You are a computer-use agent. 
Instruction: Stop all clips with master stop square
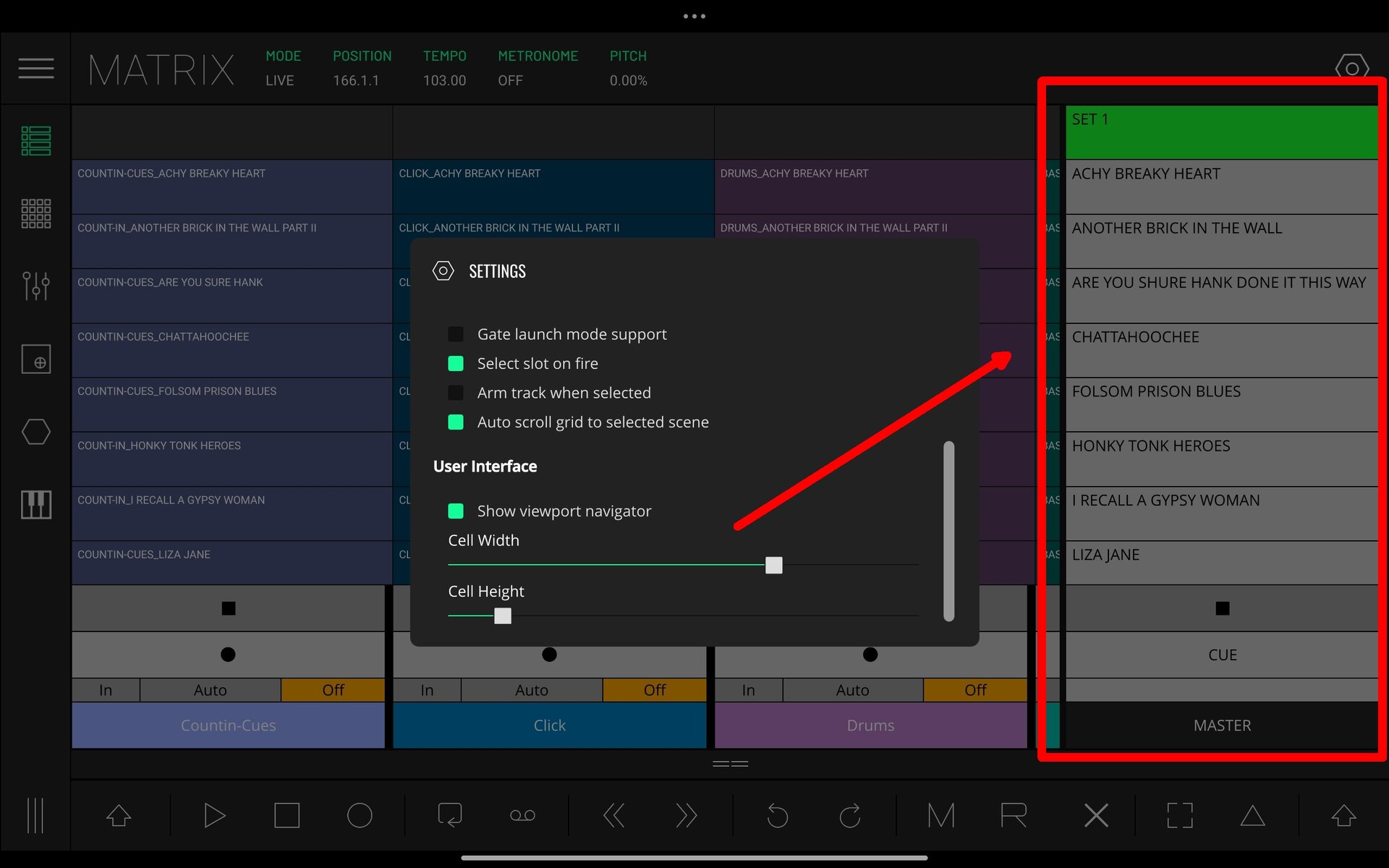pyautogui.click(x=1222, y=608)
